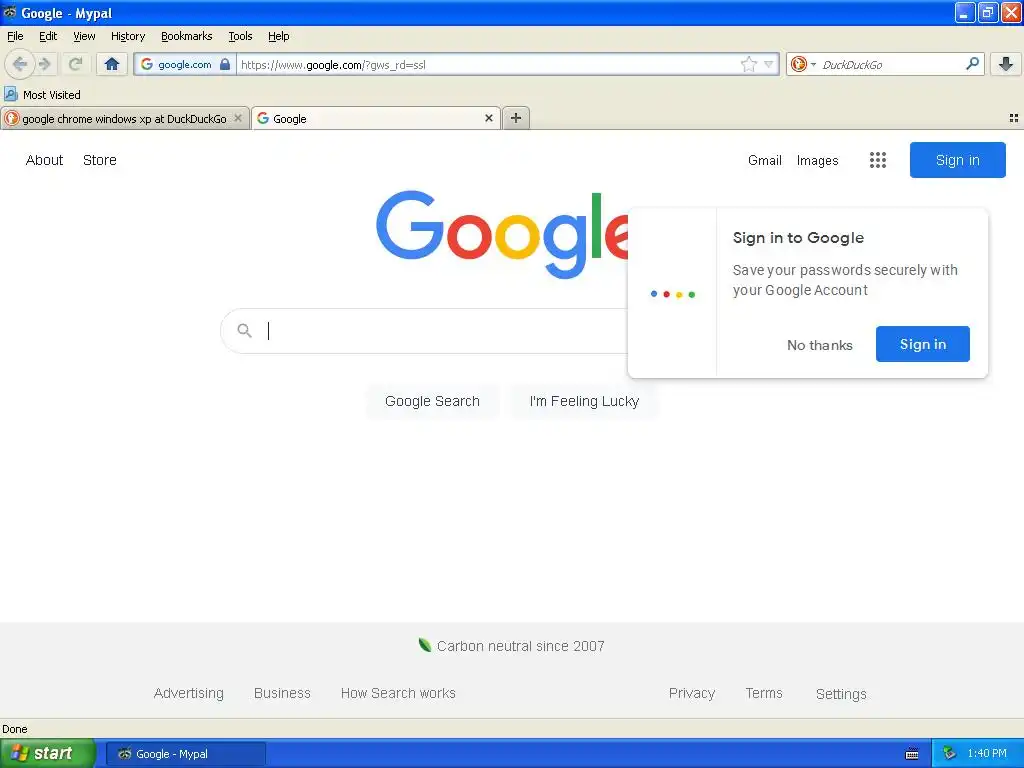Click the top-right blue Sign in button
This screenshot has height=768, width=1024.
[957, 160]
